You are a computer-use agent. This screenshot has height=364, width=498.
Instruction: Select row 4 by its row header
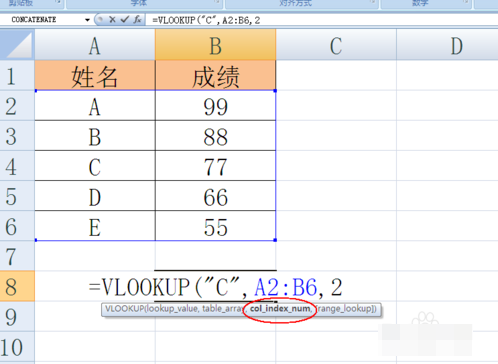(17, 166)
